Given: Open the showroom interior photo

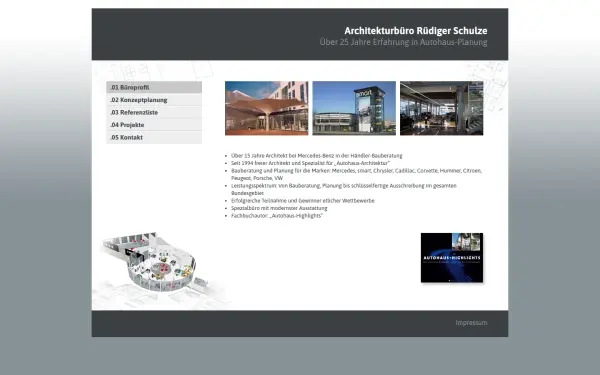Looking at the screenshot, I should [442, 108].
